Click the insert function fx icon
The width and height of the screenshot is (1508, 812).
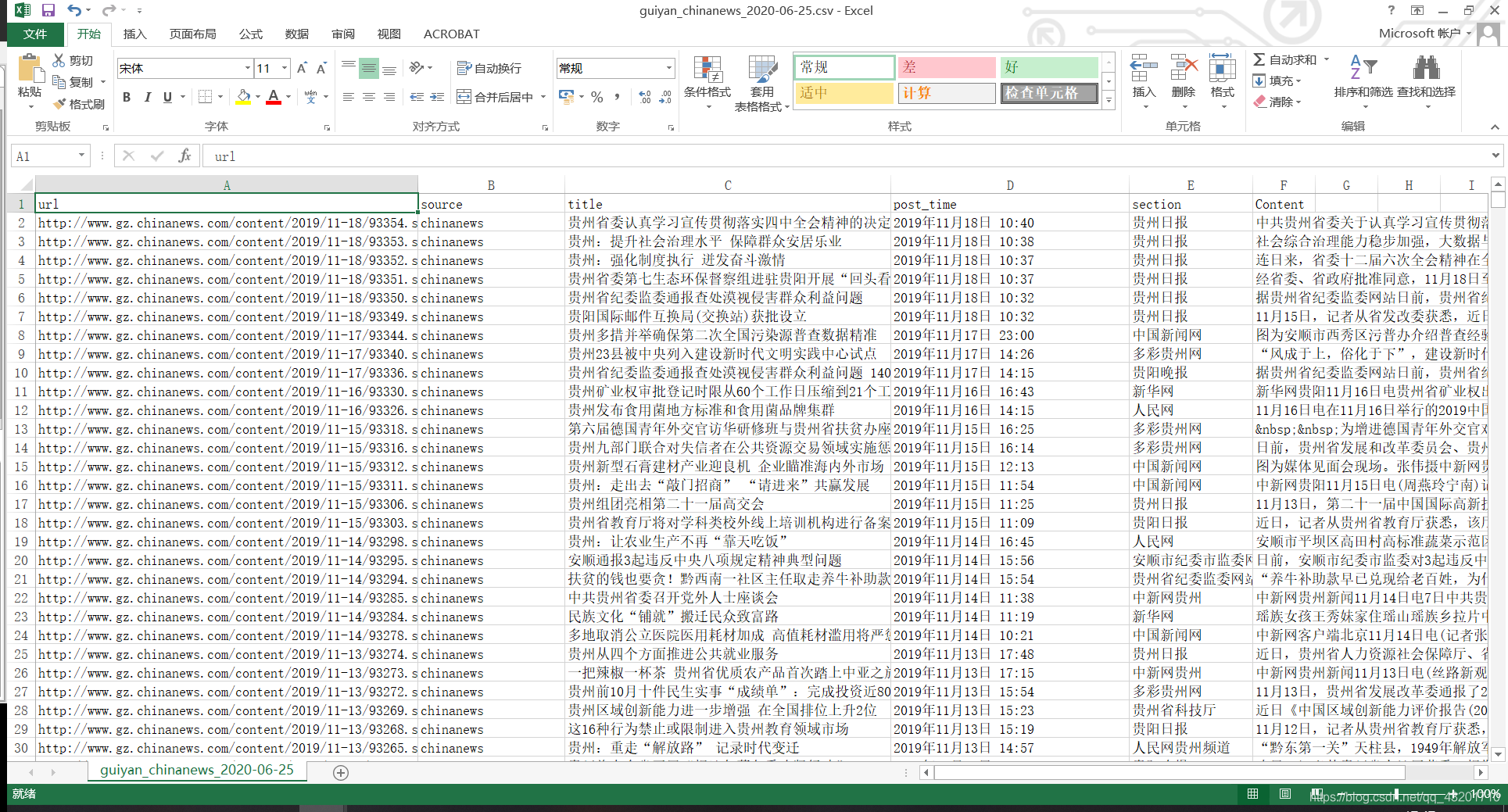[x=184, y=156]
